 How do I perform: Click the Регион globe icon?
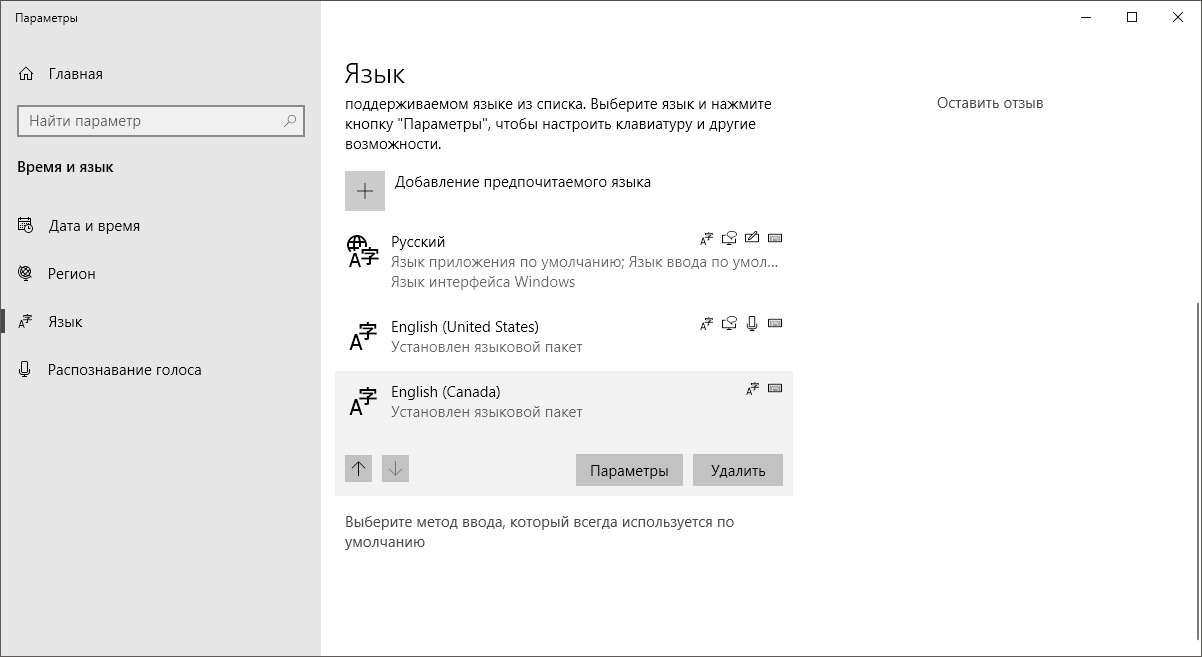[27, 274]
